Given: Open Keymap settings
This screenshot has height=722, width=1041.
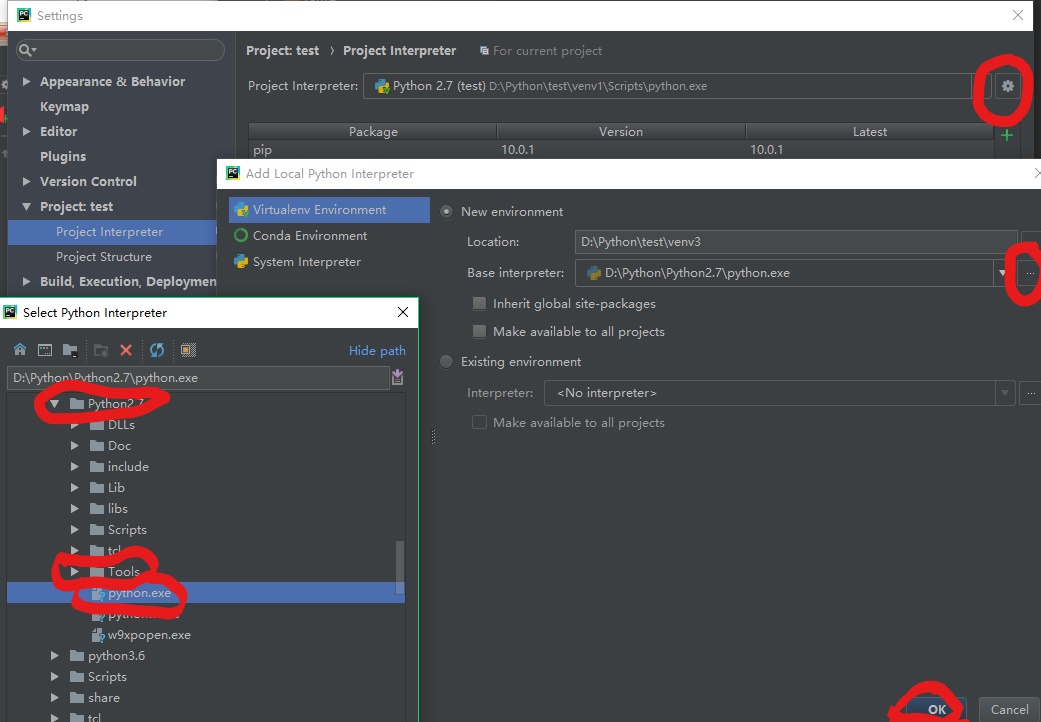Looking at the screenshot, I should click(64, 106).
